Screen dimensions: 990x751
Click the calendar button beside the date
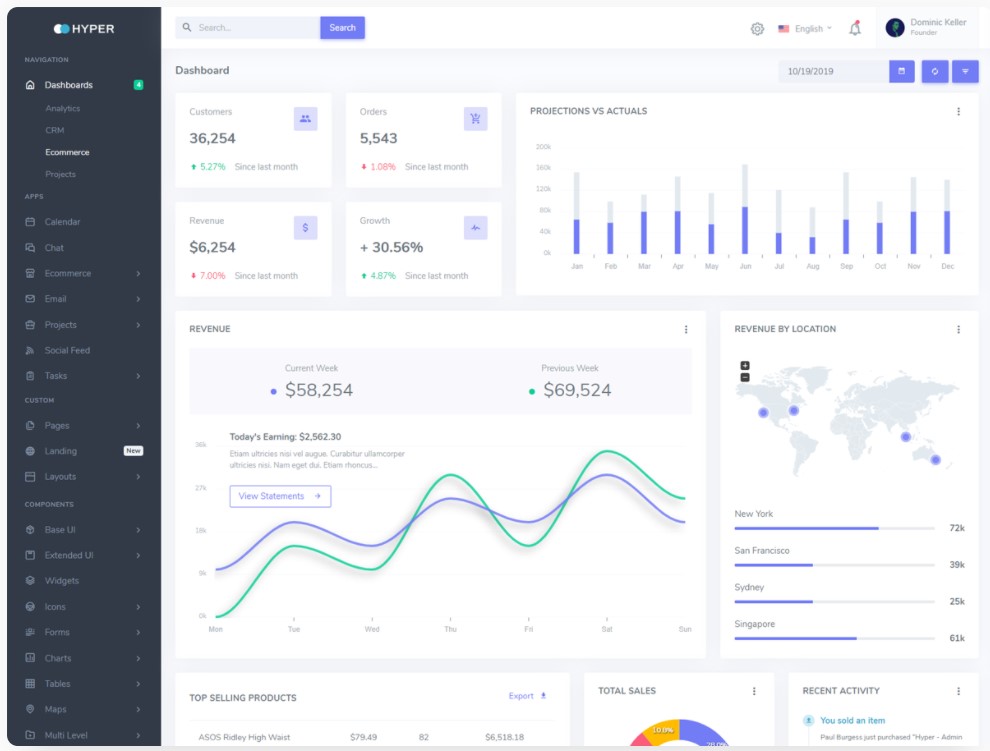click(x=902, y=71)
